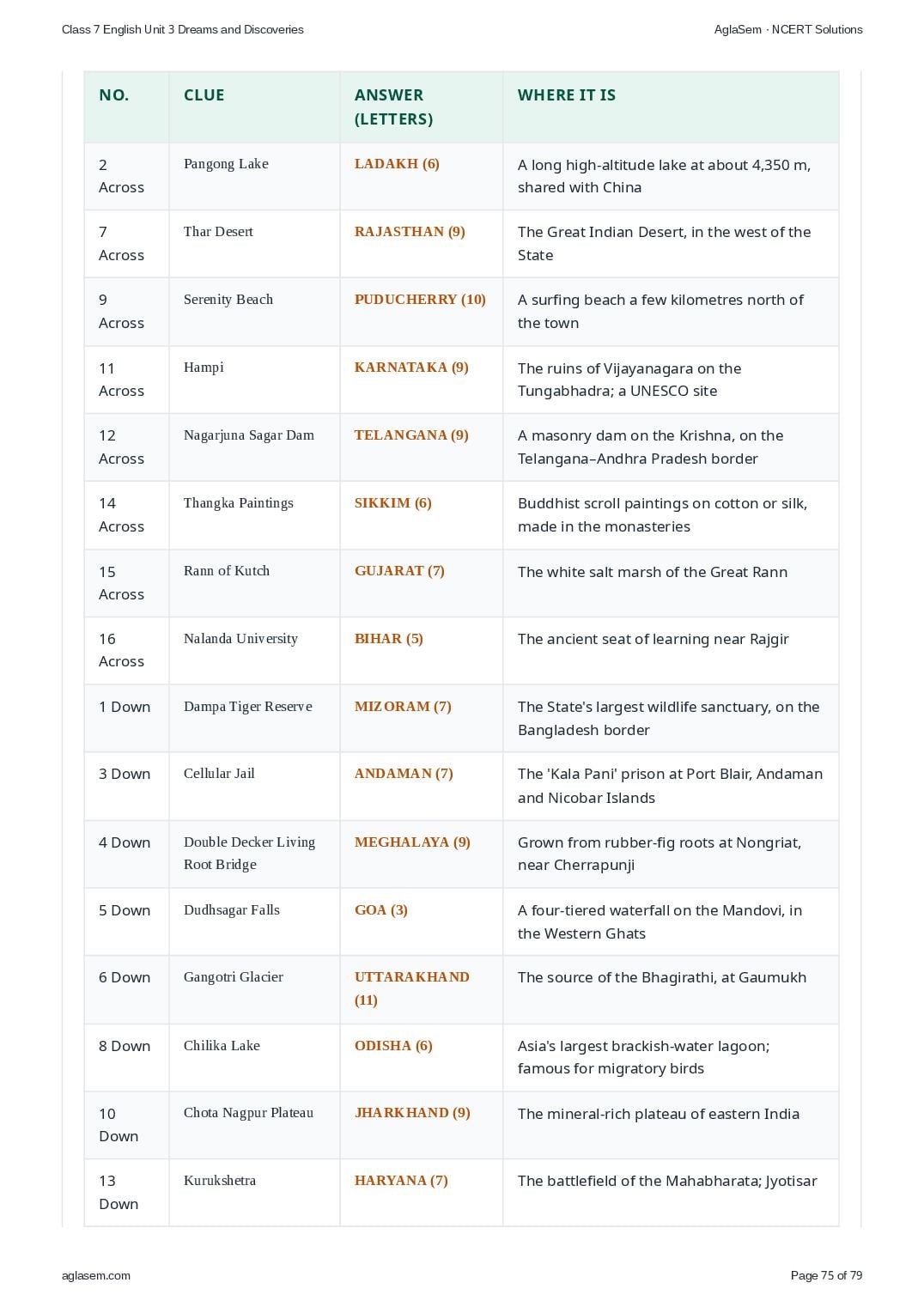
Task: Select the PUDUCHERRY (10) answer
Action: tap(420, 300)
